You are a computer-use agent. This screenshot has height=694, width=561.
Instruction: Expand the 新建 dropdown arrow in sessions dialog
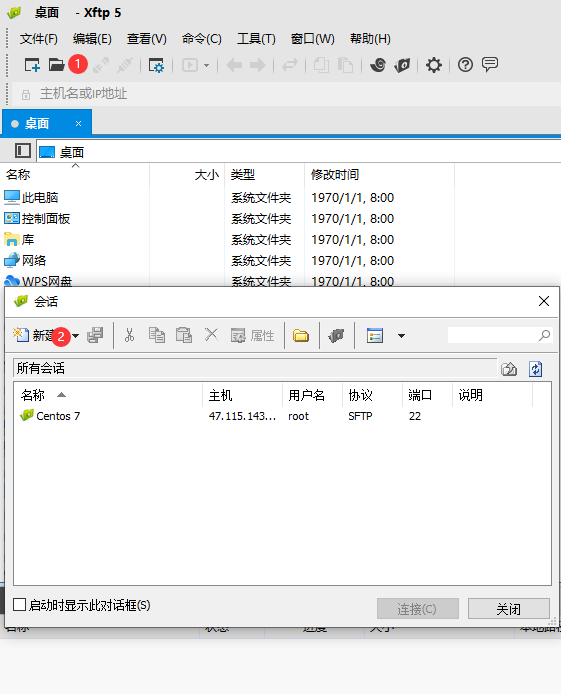[76, 336]
